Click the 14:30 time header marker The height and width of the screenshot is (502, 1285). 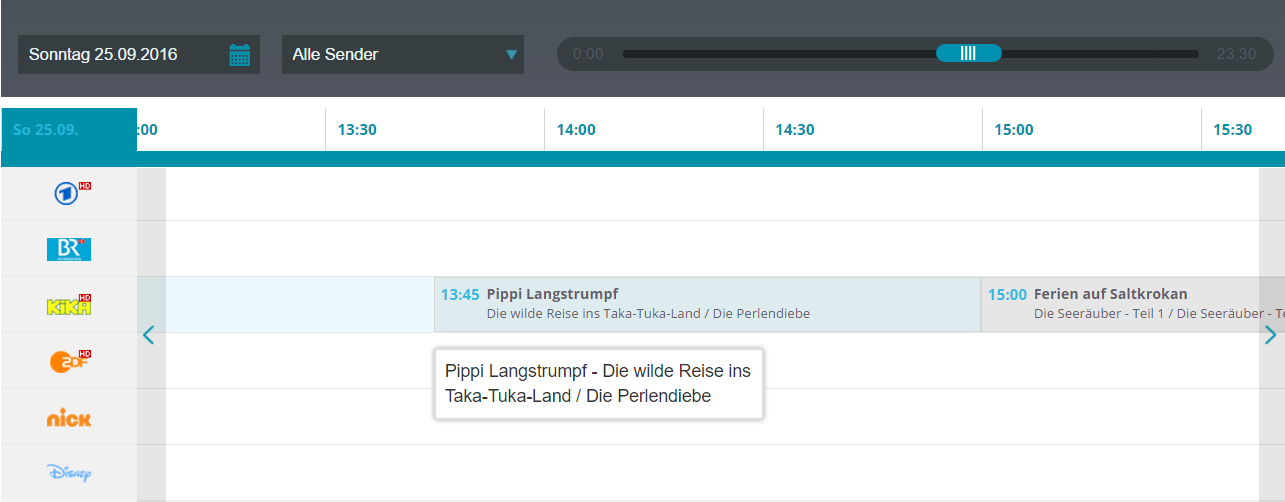(794, 130)
